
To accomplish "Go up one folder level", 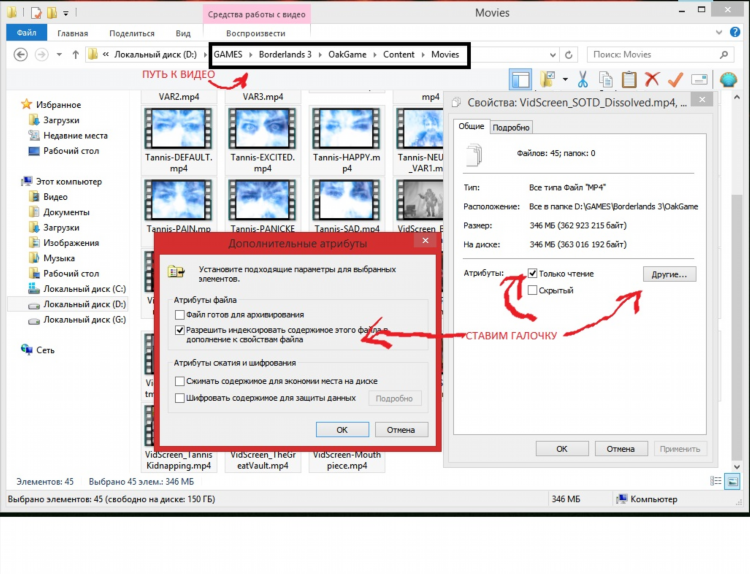I will coord(75,55).
